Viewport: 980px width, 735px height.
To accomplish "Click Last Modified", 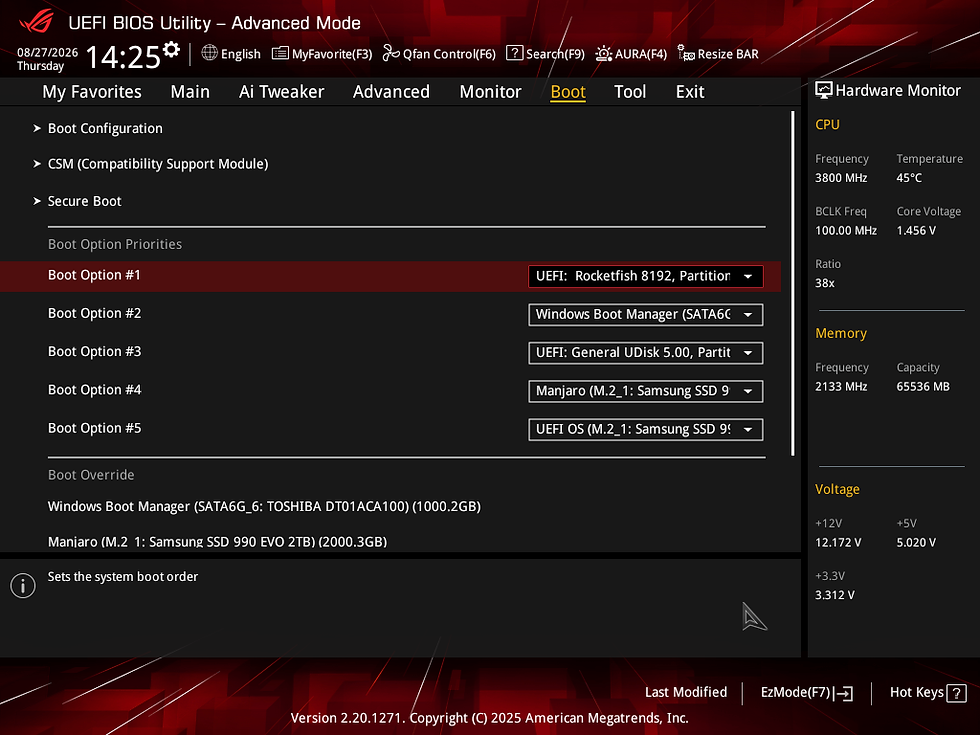I will tap(686, 692).
